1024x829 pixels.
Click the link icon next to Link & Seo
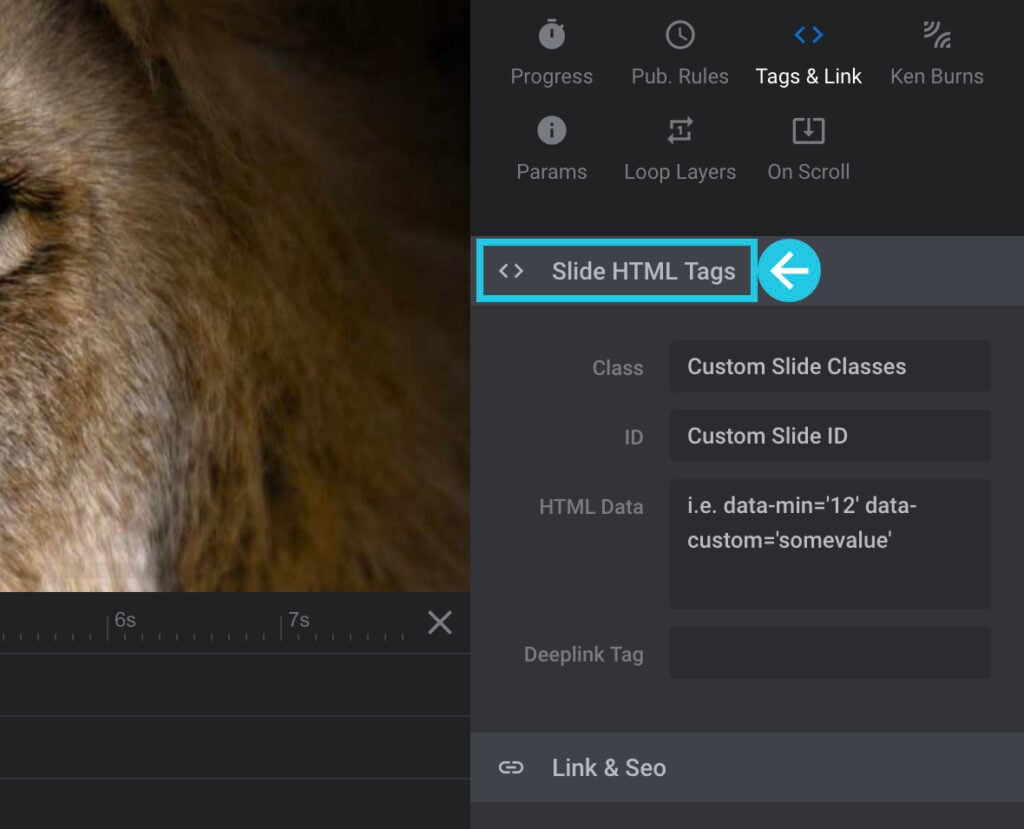[513, 768]
